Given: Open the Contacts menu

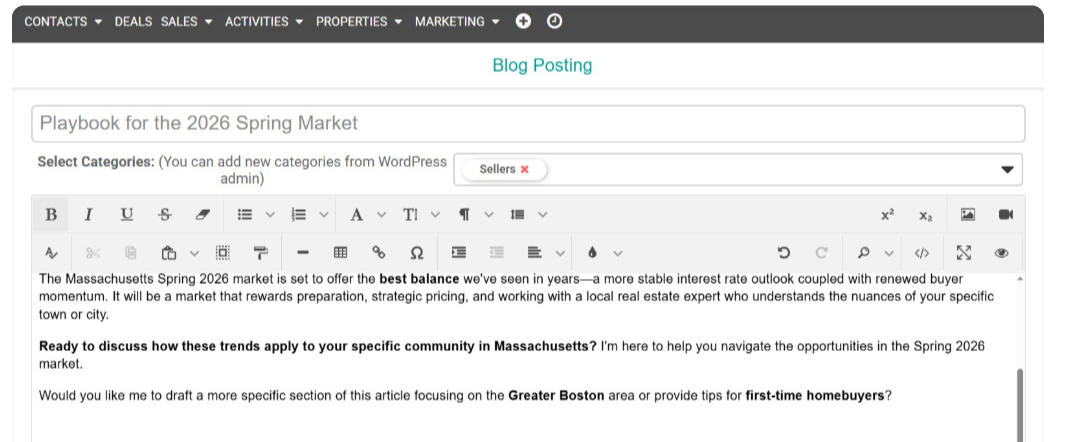Looking at the screenshot, I should [63, 21].
